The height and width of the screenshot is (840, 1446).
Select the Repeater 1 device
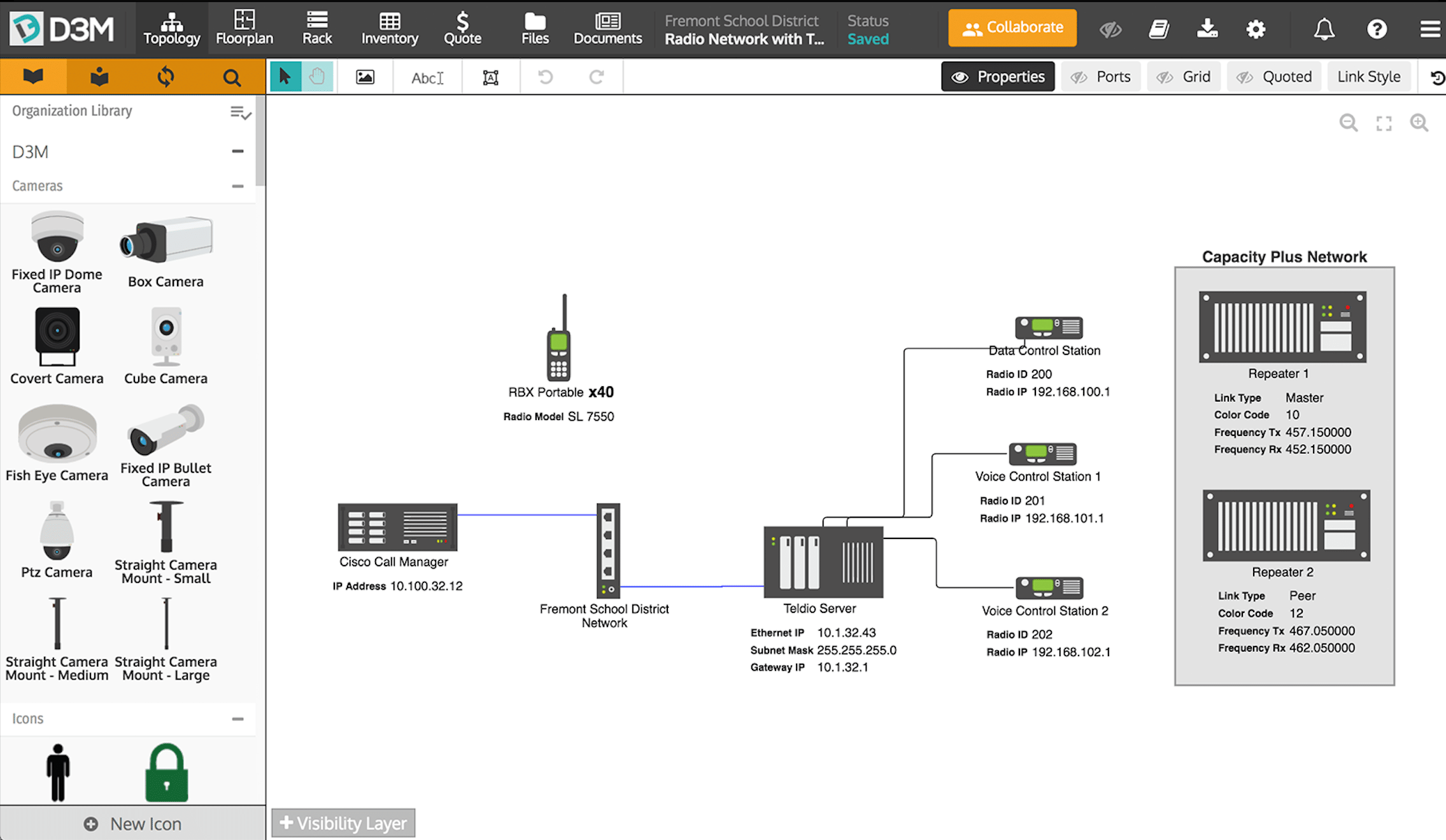tap(1282, 326)
